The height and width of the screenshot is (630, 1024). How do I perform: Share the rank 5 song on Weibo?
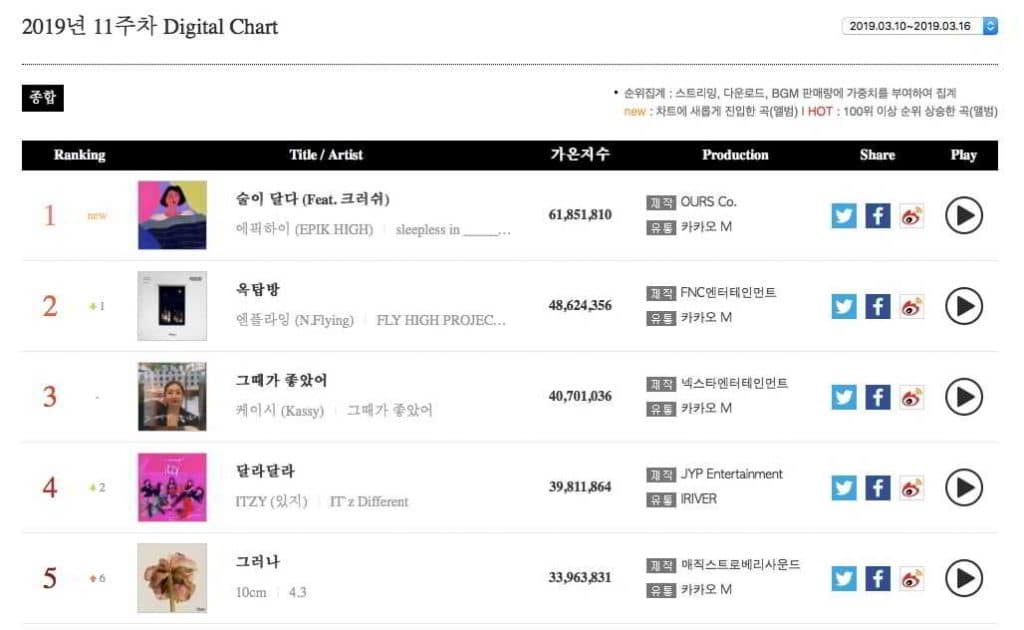point(911,578)
